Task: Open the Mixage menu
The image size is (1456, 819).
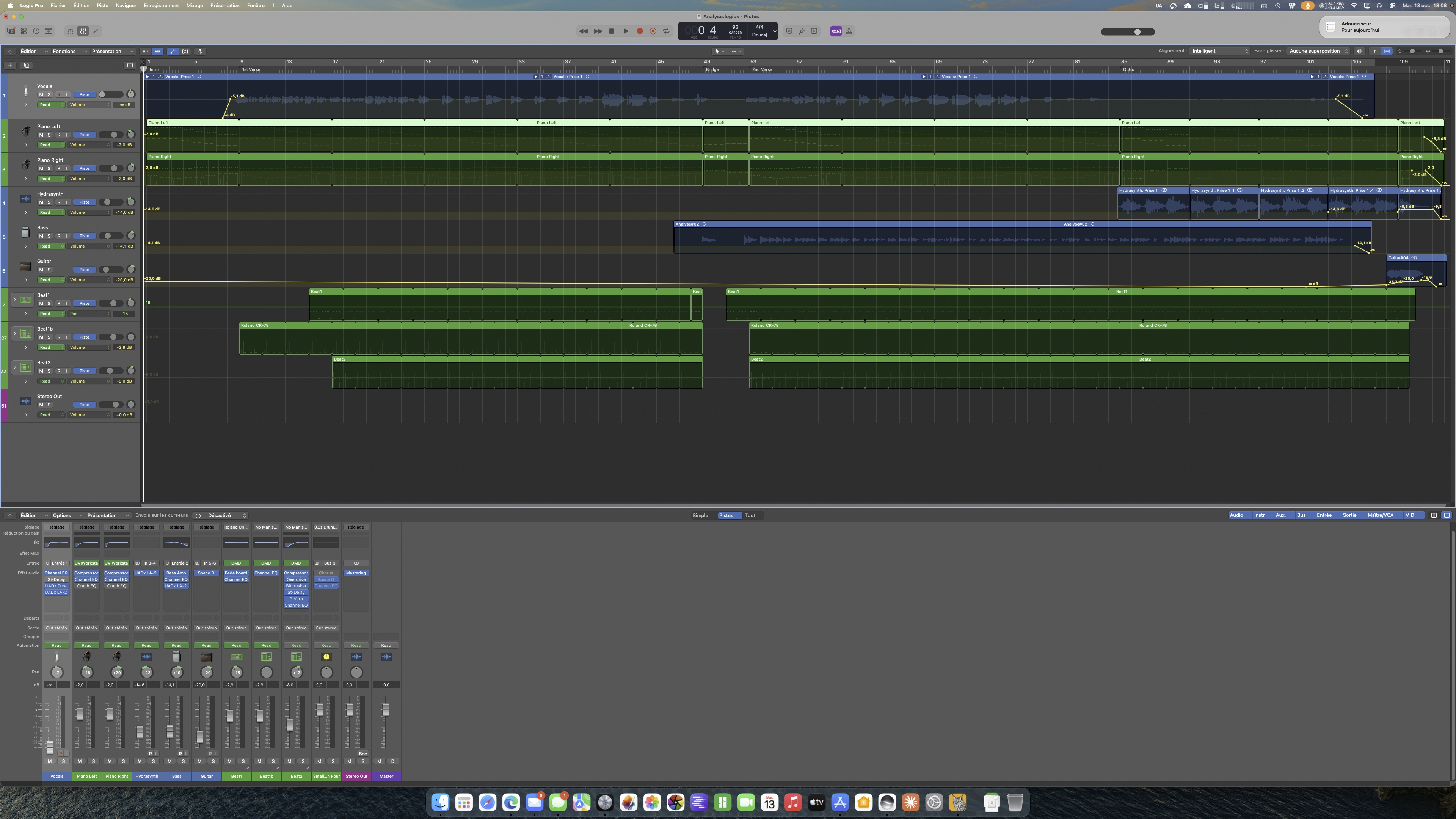Action: pyautogui.click(x=195, y=6)
